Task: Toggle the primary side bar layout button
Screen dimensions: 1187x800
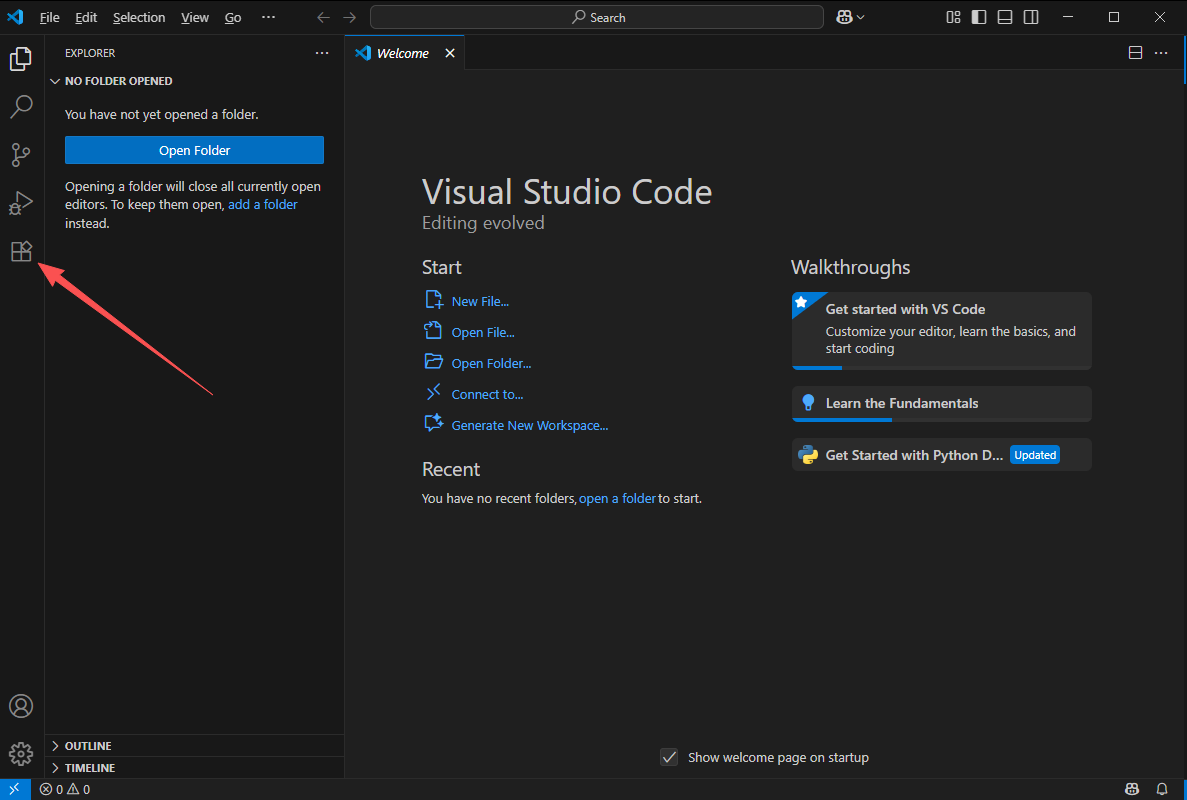Action: (979, 17)
